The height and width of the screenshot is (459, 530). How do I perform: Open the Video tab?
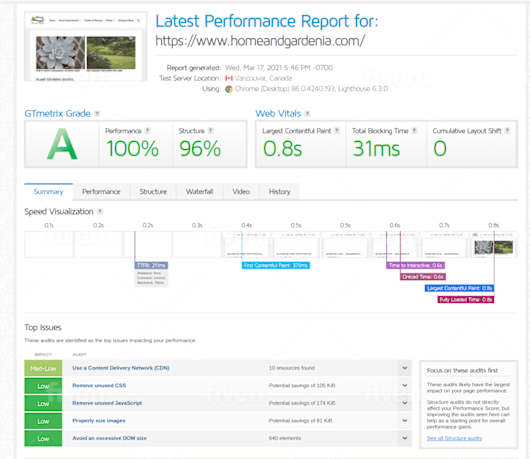pyautogui.click(x=241, y=192)
